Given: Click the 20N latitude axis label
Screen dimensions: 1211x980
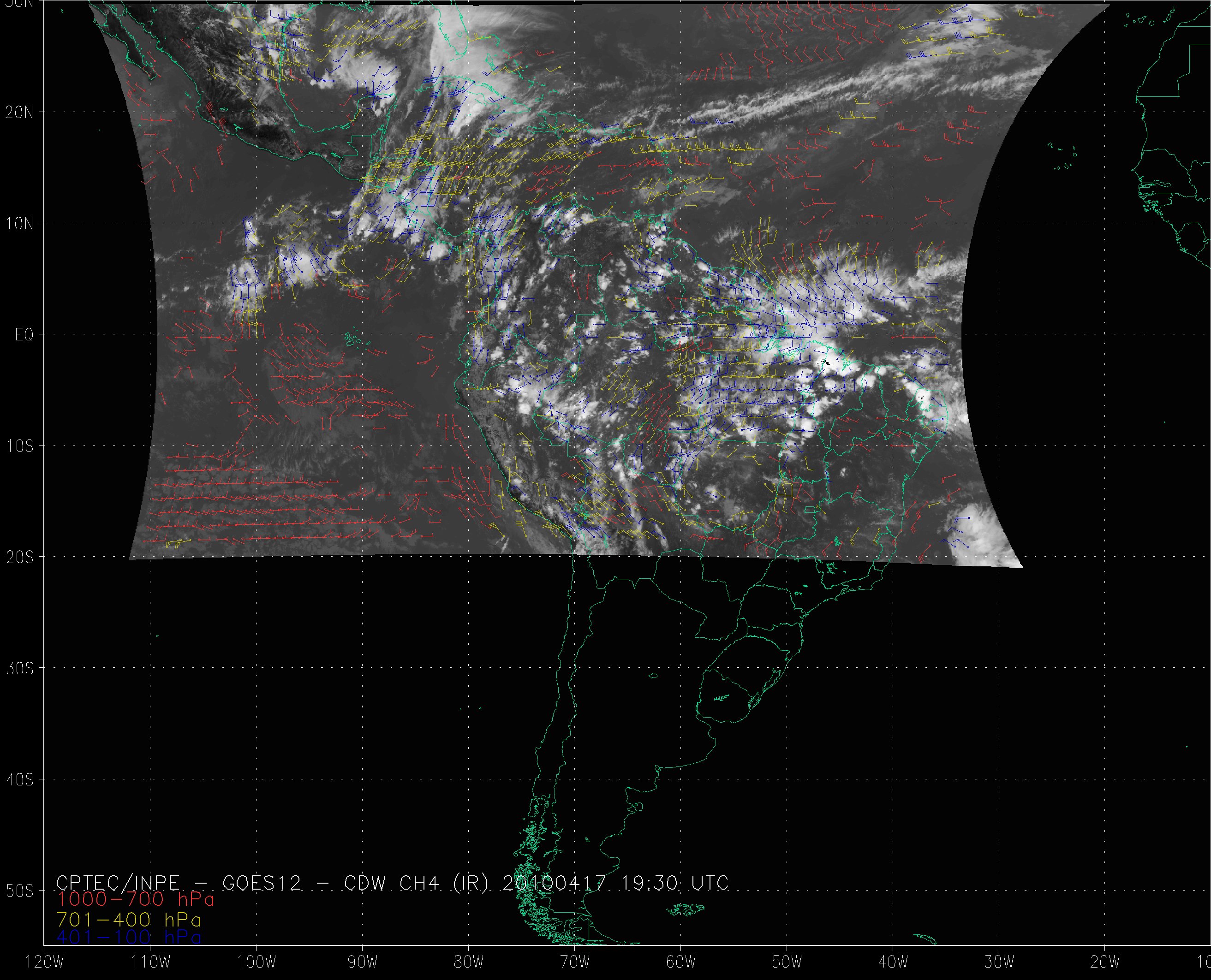Looking at the screenshot, I should pos(19,113).
